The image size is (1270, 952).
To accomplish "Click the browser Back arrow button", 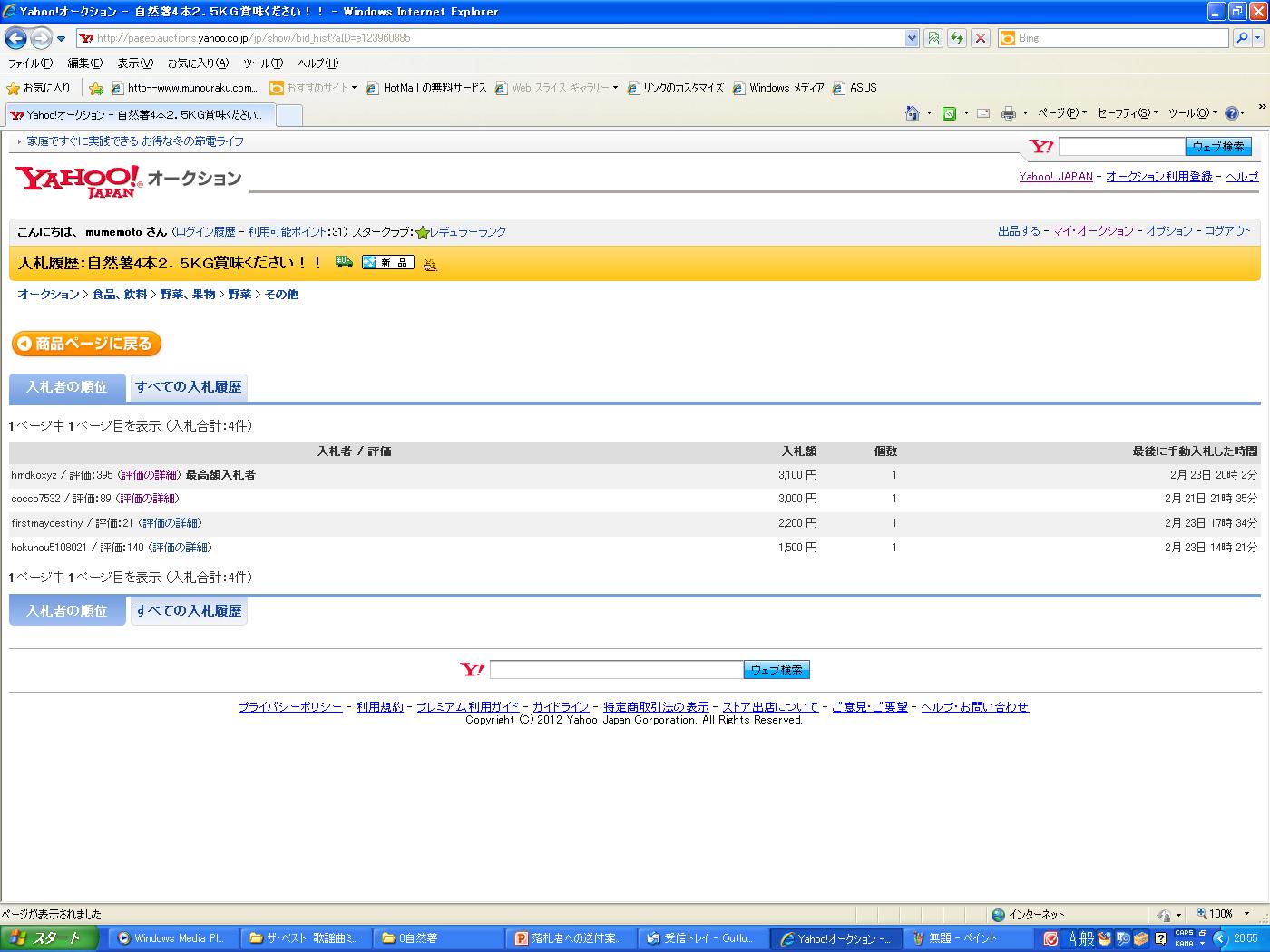I will (x=16, y=38).
